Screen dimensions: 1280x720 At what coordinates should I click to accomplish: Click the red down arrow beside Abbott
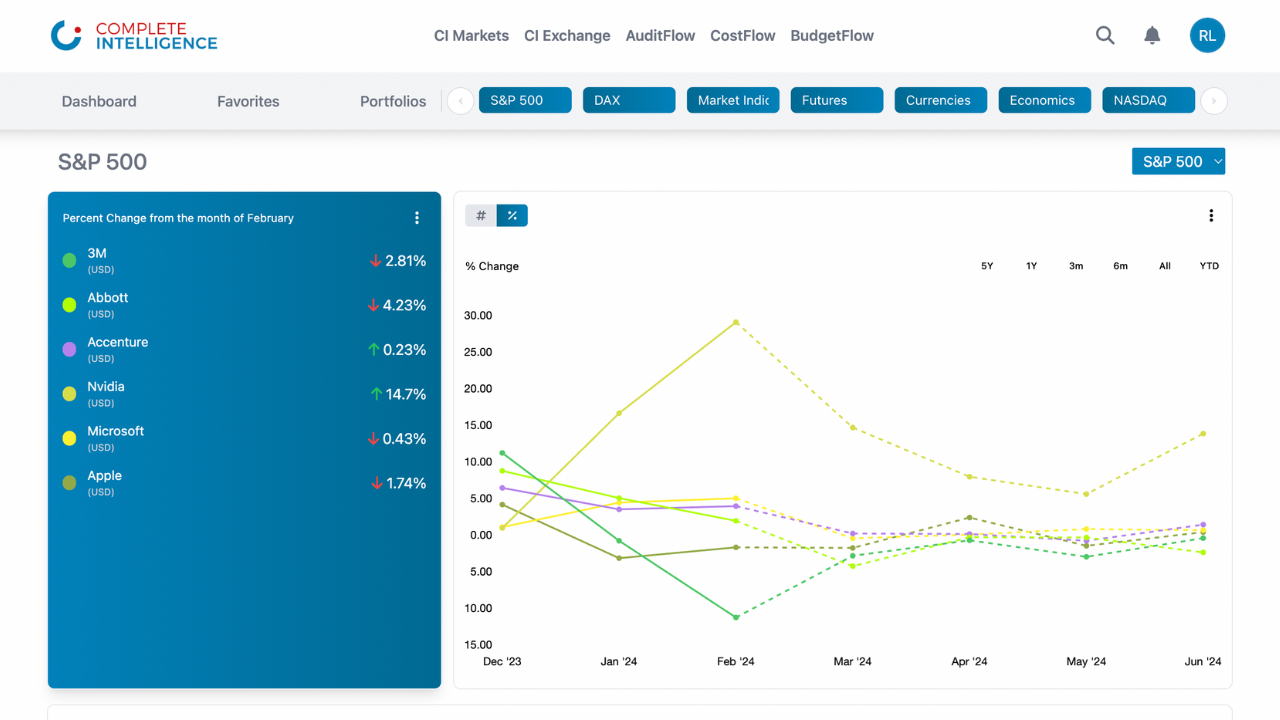pyautogui.click(x=373, y=305)
